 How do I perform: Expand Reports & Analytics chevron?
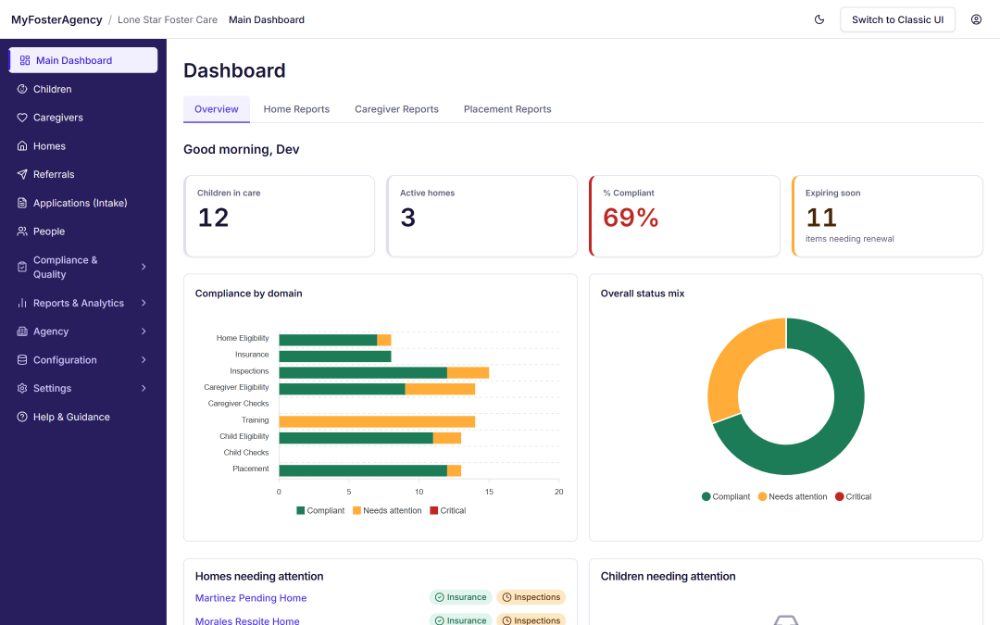click(x=143, y=303)
